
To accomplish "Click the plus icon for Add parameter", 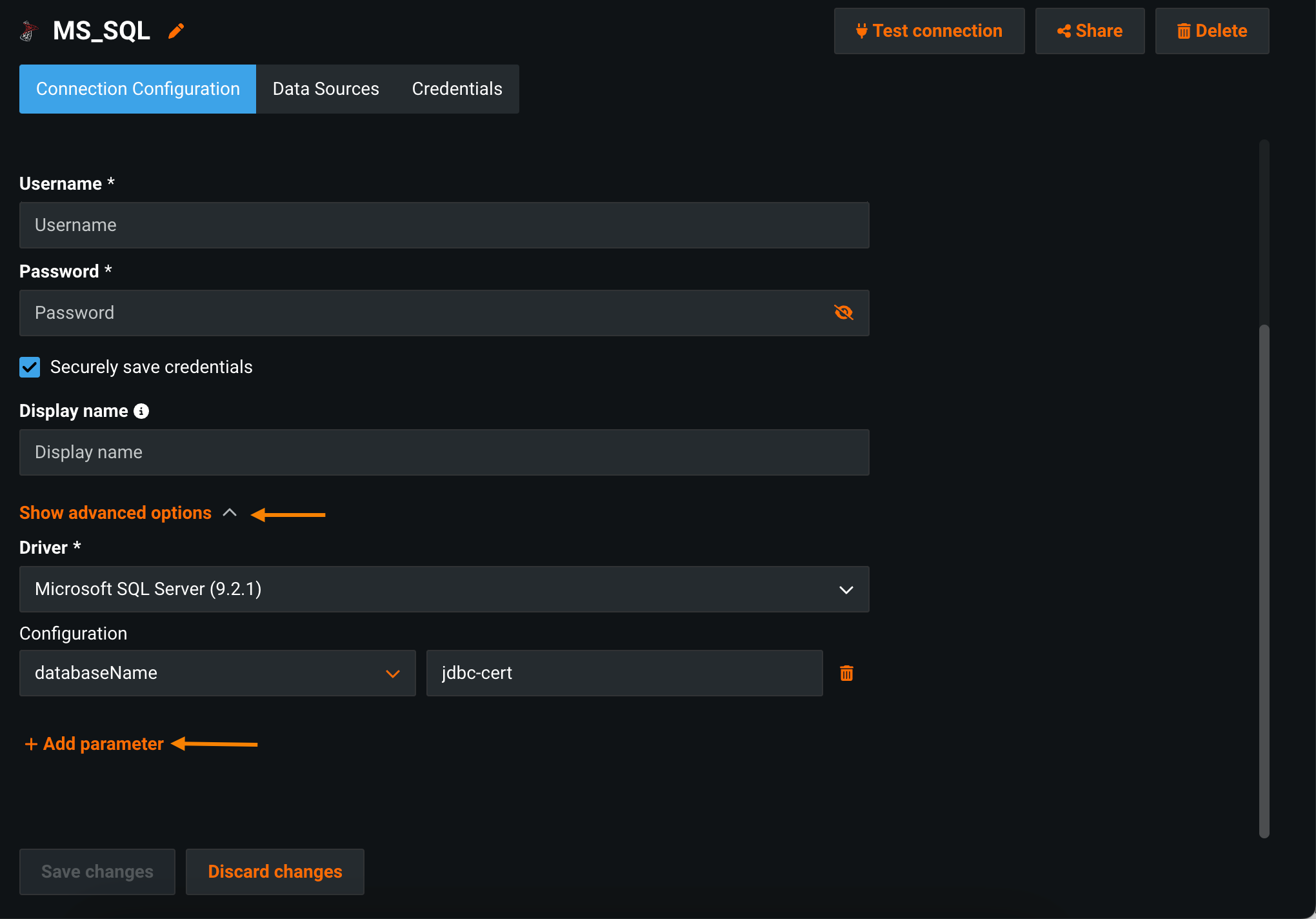I will 30,744.
